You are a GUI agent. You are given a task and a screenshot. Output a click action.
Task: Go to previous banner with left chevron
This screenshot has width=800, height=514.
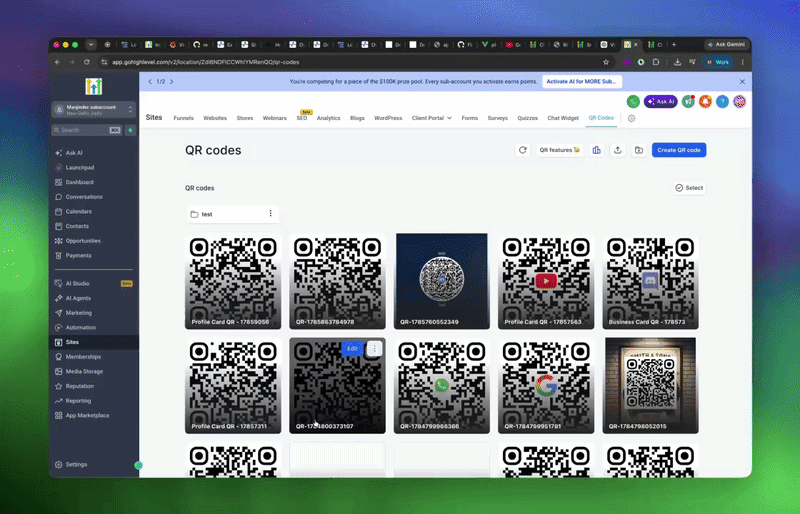point(150,82)
